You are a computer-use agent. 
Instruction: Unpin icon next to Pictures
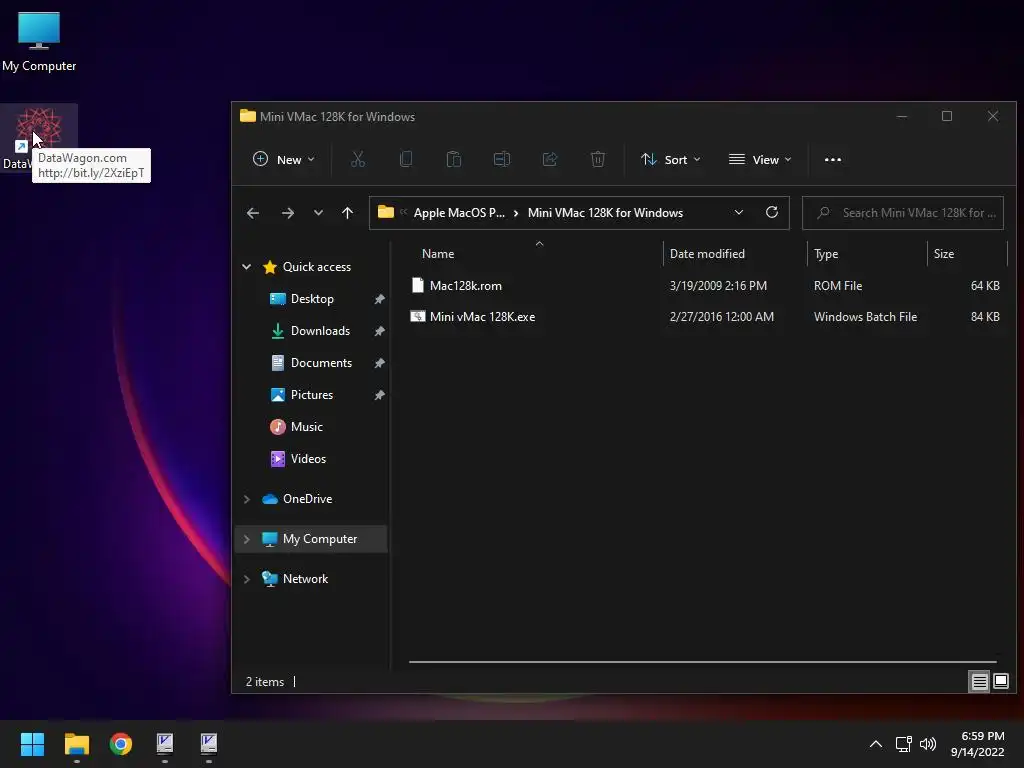click(379, 395)
